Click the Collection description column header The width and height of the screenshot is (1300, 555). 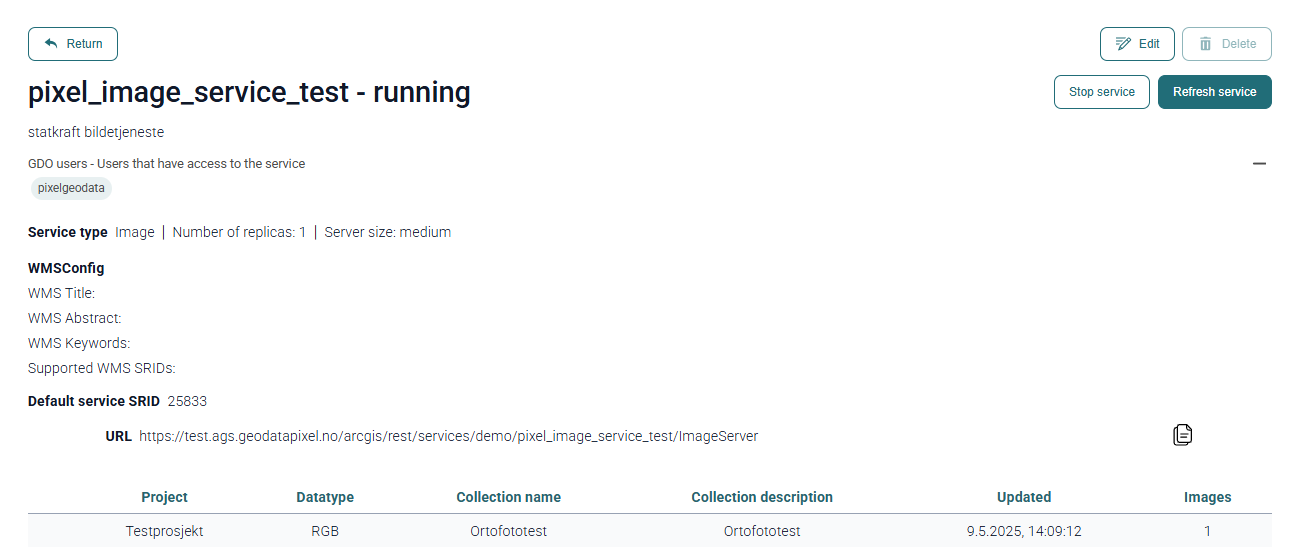(x=761, y=497)
